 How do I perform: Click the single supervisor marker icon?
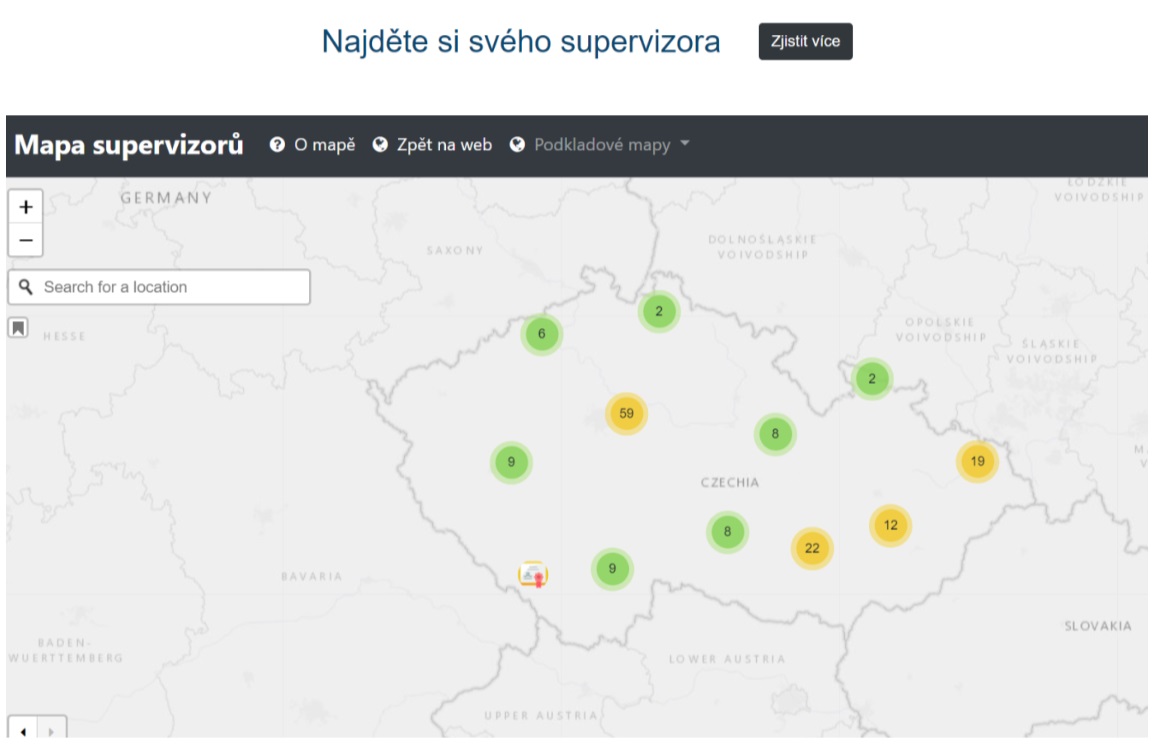pos(533,574)
